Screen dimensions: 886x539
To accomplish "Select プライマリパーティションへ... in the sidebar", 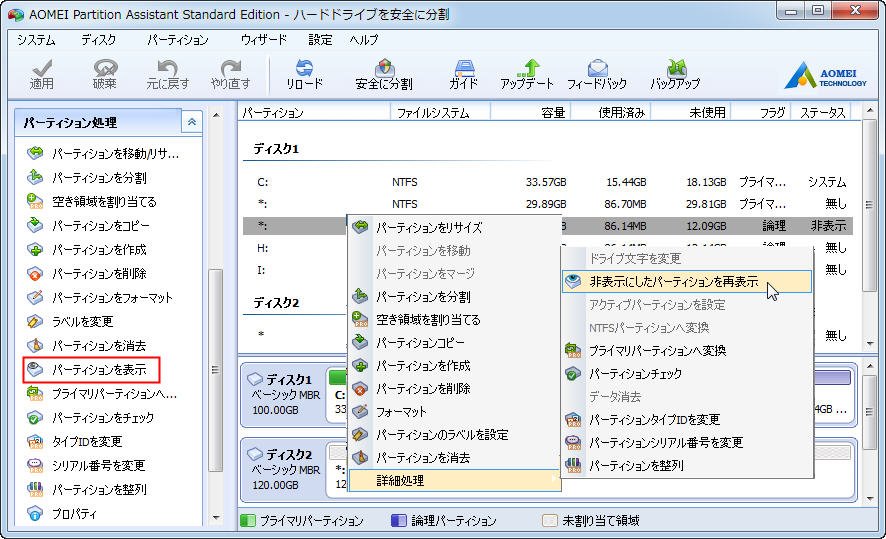I will coord(102,393).
